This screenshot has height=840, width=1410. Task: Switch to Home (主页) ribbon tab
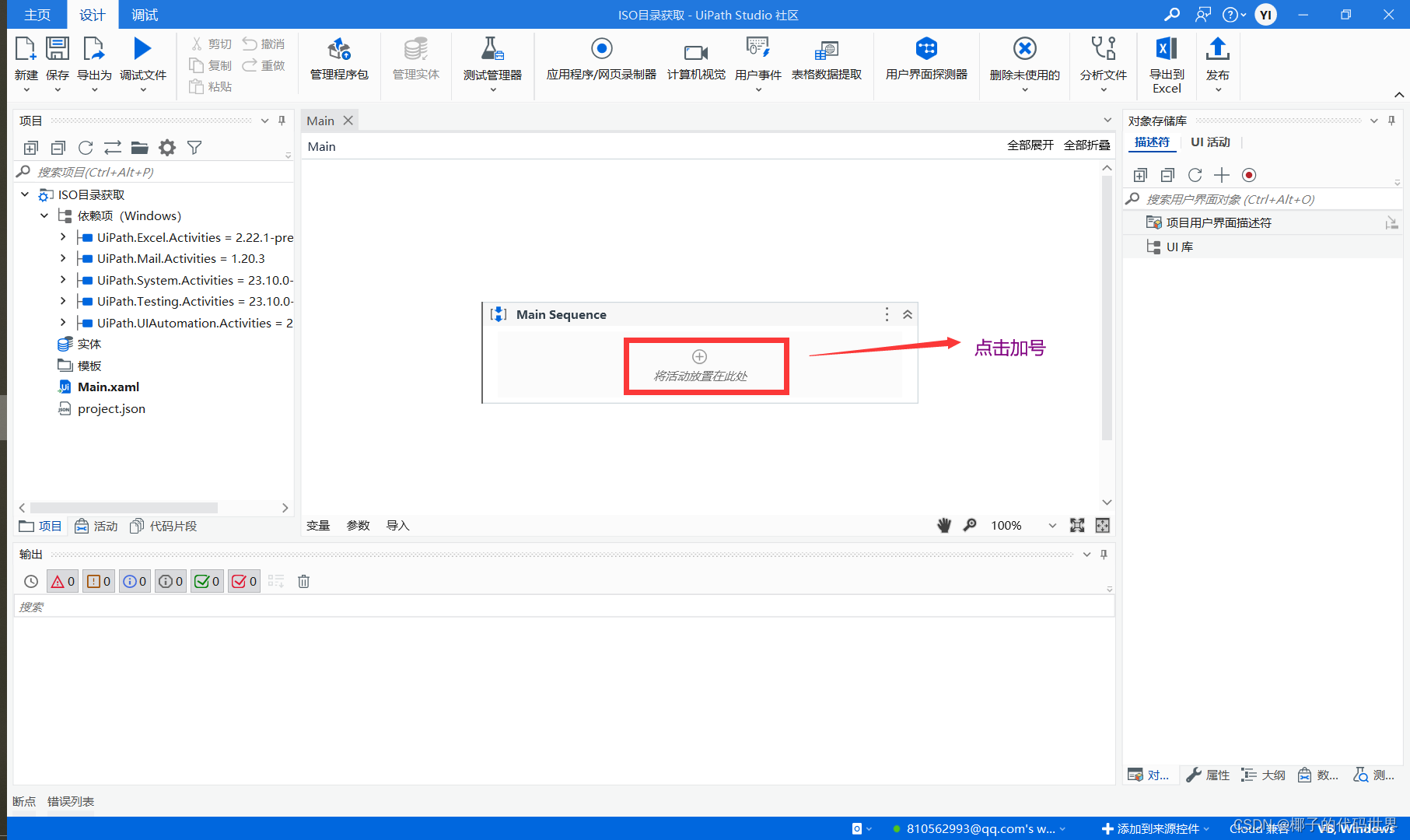(37, 15)
